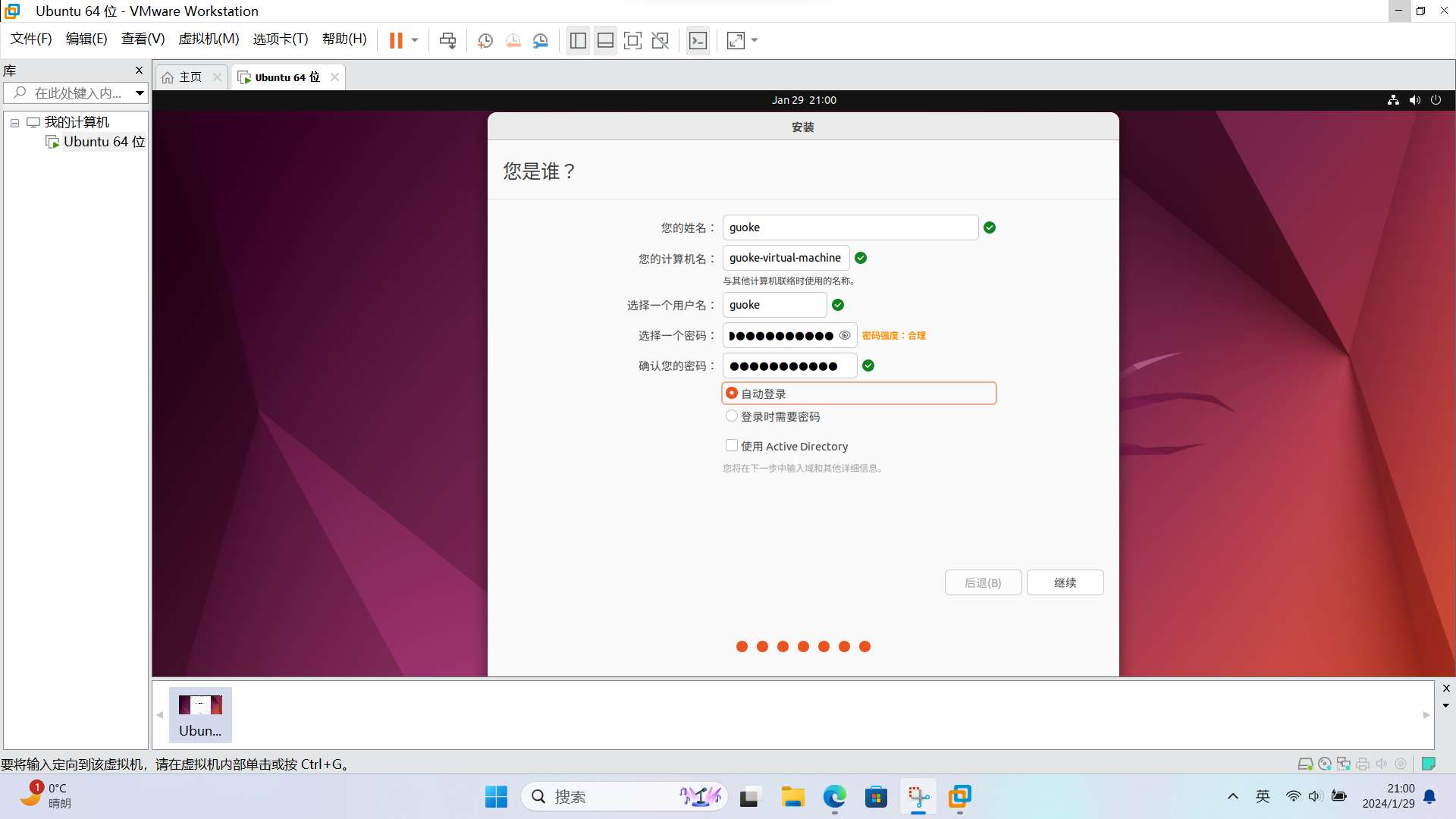Enter full screen mode
Screen dimensions: 1456x819
[x=632, y=40]
